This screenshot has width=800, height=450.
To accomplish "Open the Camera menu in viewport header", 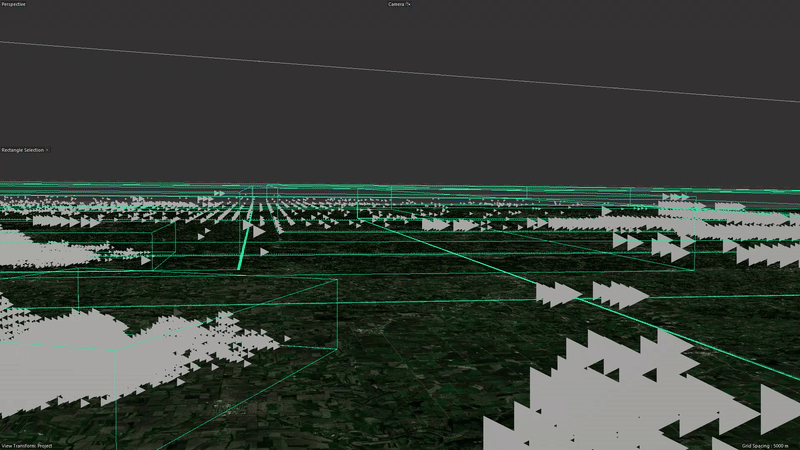I will [398, 4].
